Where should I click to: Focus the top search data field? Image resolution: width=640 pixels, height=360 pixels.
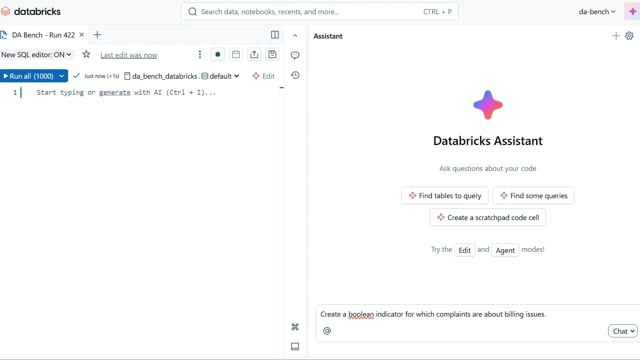(x=320, y=11)
